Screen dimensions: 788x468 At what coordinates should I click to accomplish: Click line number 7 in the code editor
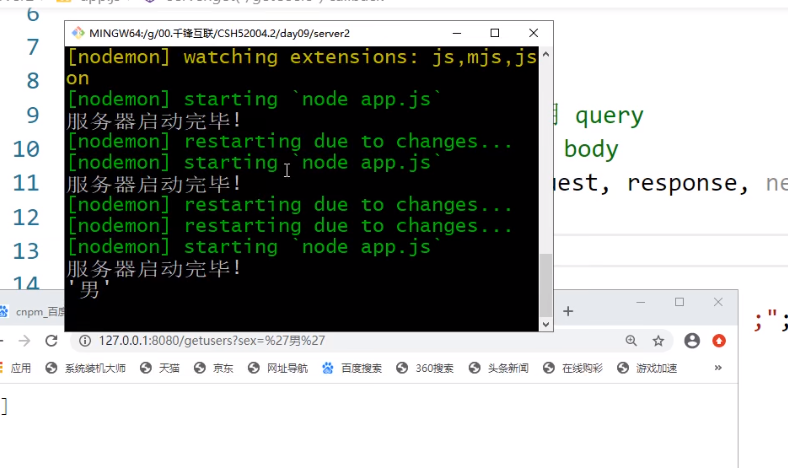coord(33,47)
